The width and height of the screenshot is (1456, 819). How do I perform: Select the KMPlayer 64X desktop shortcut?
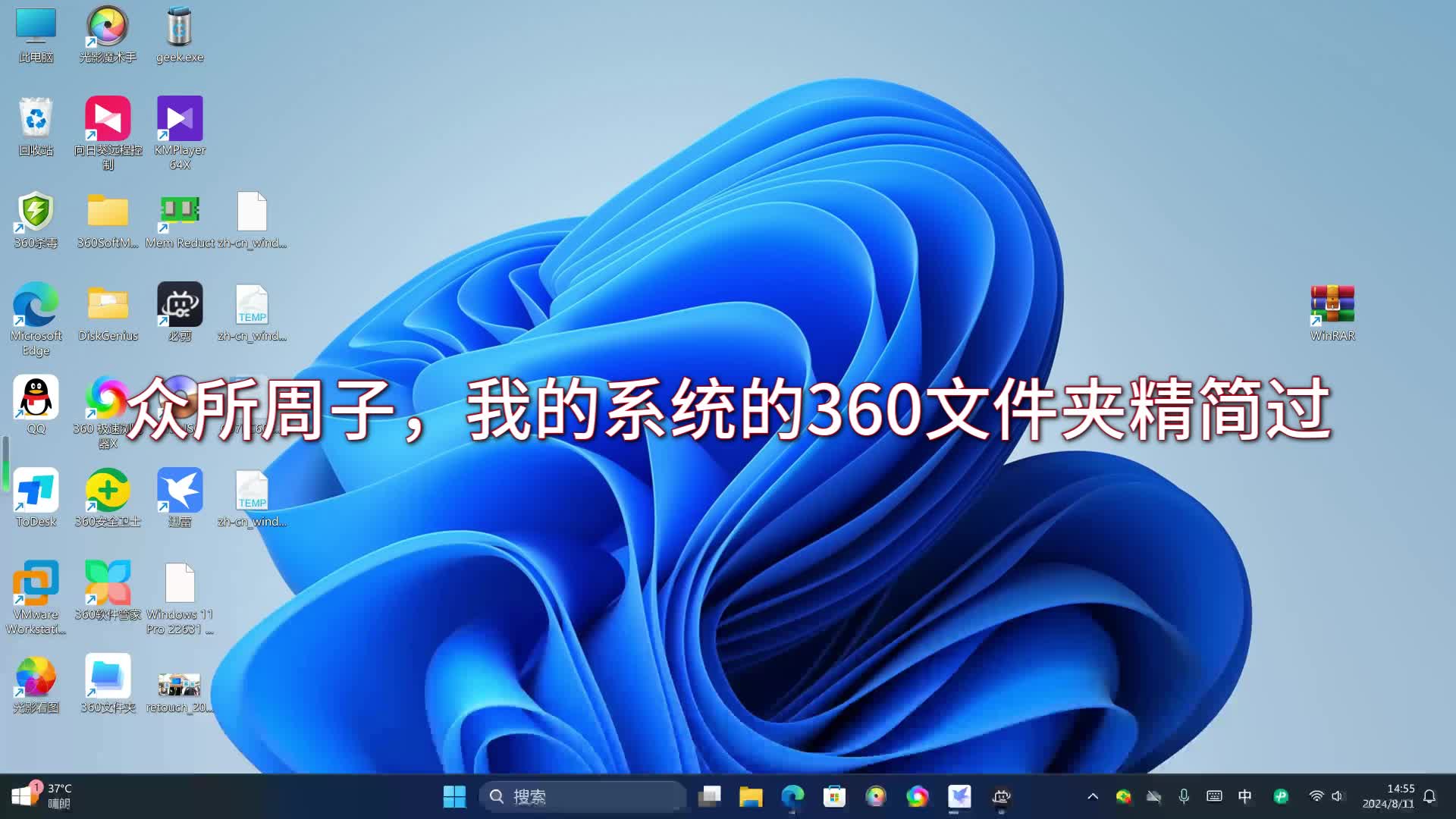click(180, 134)
